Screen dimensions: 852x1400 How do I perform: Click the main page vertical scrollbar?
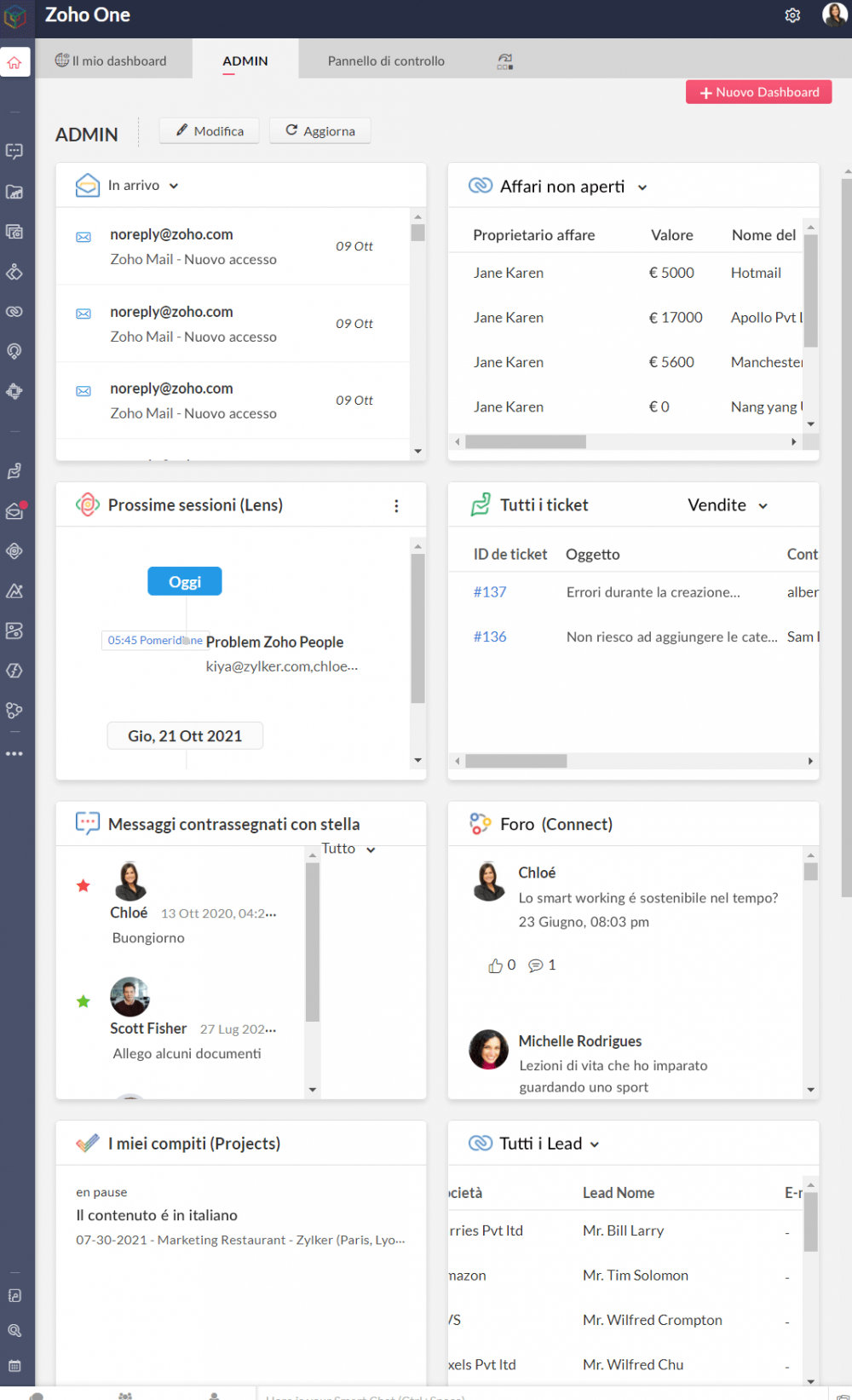[846, 537]
